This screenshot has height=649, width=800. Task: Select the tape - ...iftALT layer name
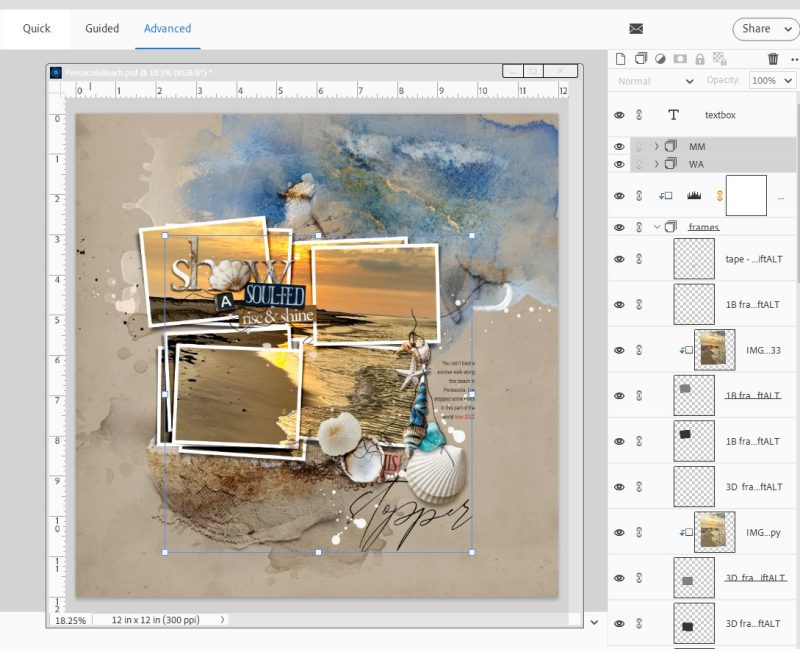(x=754, y=259)
